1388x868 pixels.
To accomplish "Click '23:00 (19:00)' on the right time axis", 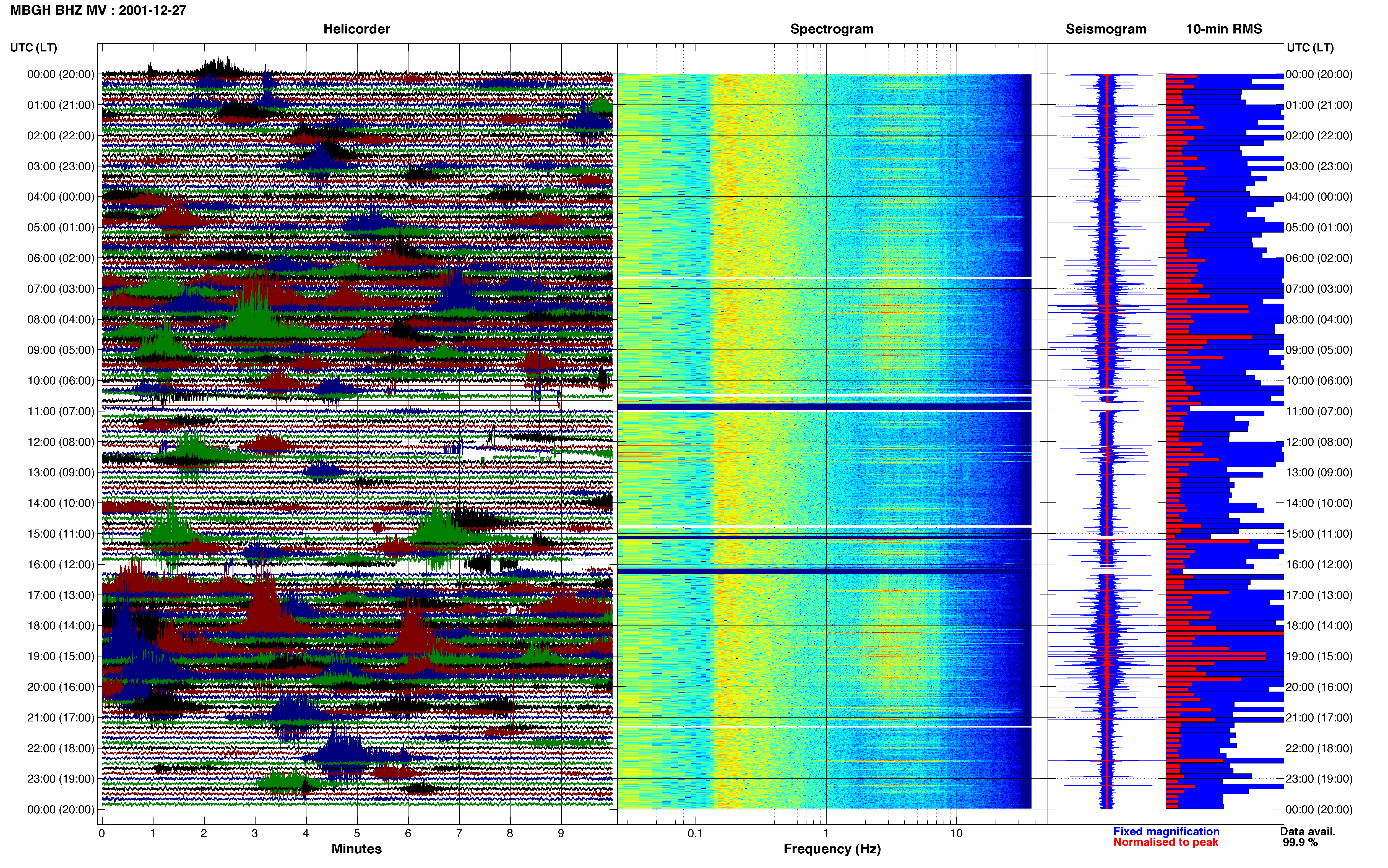I will point(1319,778).
